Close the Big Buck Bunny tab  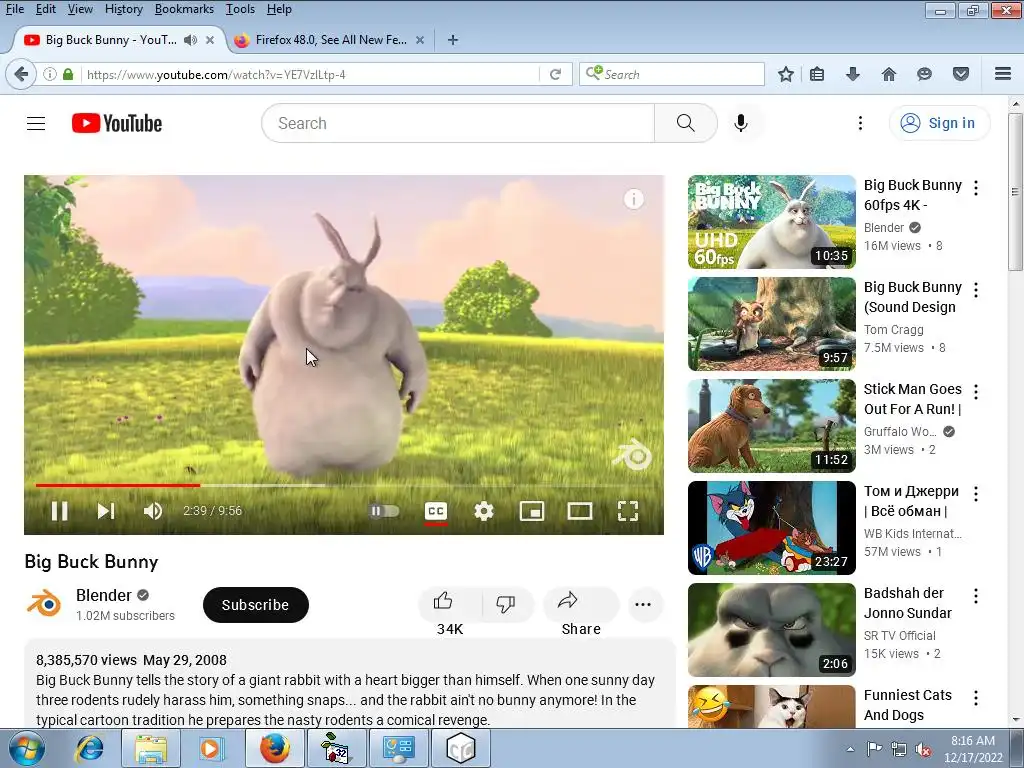pos(210,40)
